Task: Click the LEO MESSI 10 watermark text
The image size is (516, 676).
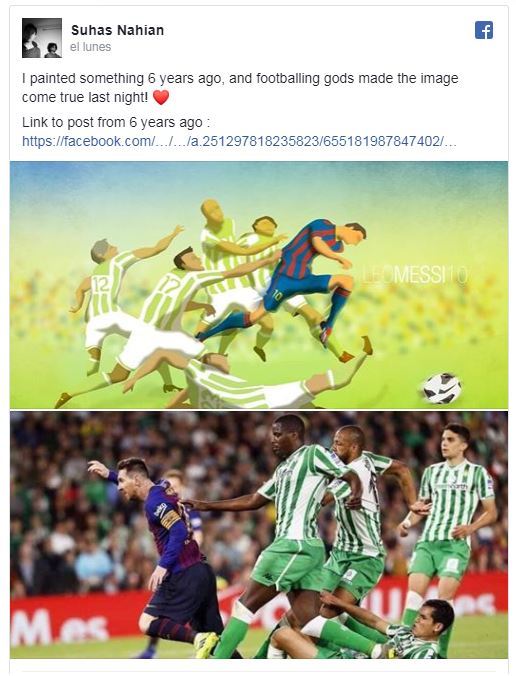Action: tap(414, 276)
